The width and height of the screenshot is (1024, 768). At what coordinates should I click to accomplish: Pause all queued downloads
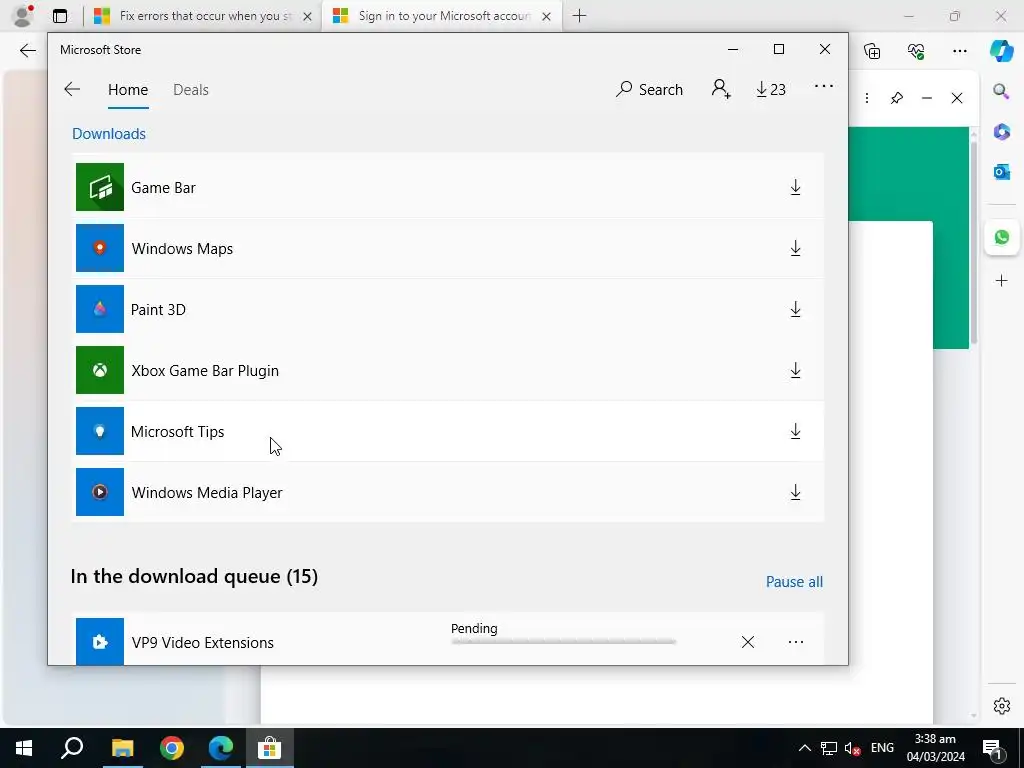[794, 582]
